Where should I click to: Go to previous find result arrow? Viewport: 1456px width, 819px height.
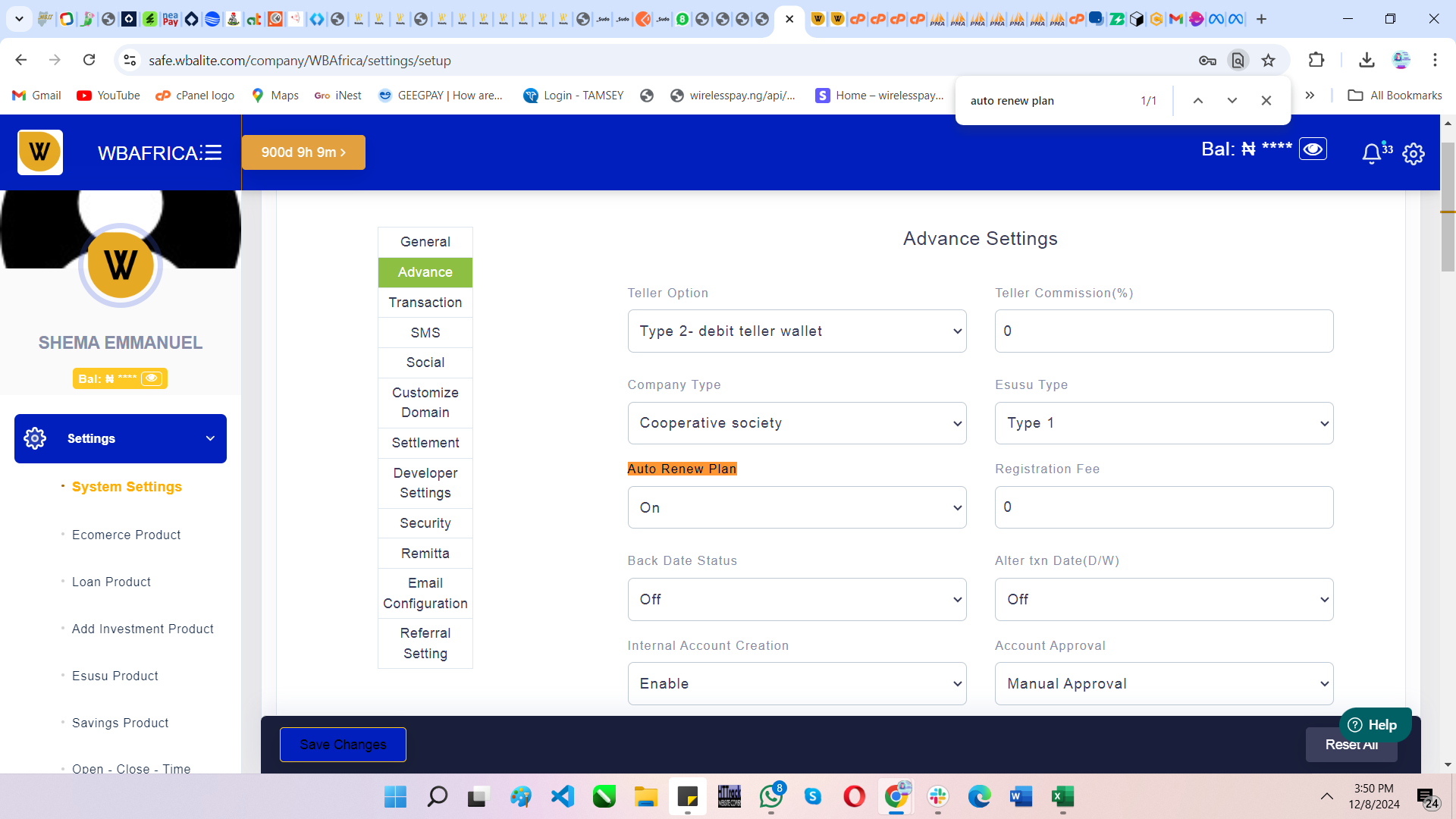pyautogui.click(x=1197, y=100)
